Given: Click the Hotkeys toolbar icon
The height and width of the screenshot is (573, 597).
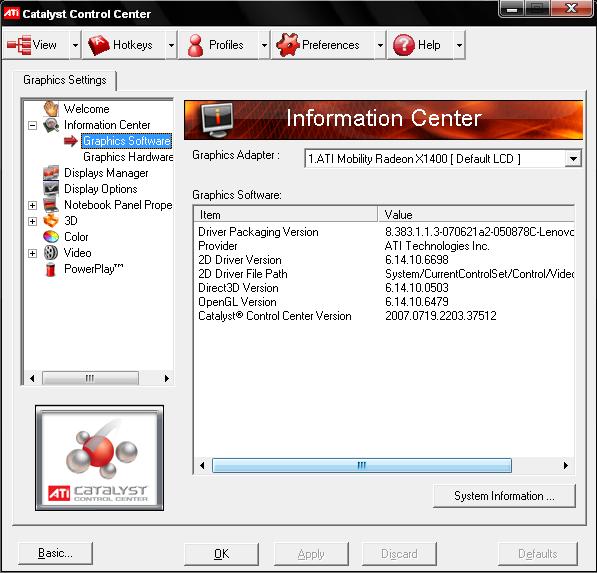Looking at the screenshot, I should [99, 45].
